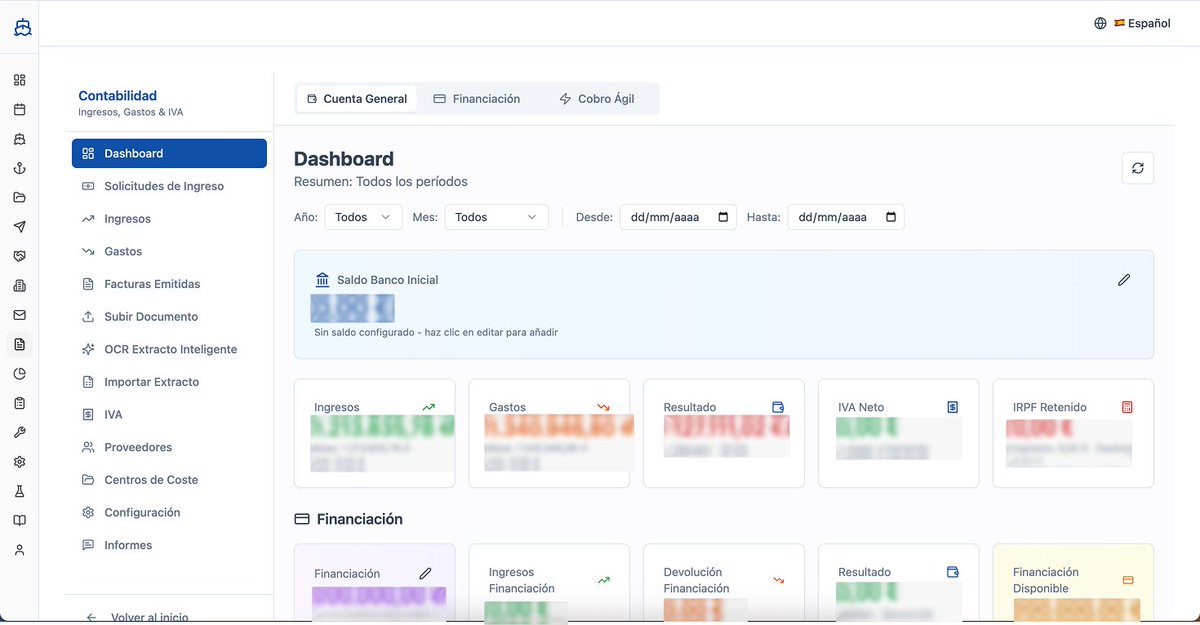Viewport: 1200px width, 625px height.
Task: Open the Español language selector
Action: 1132,23
